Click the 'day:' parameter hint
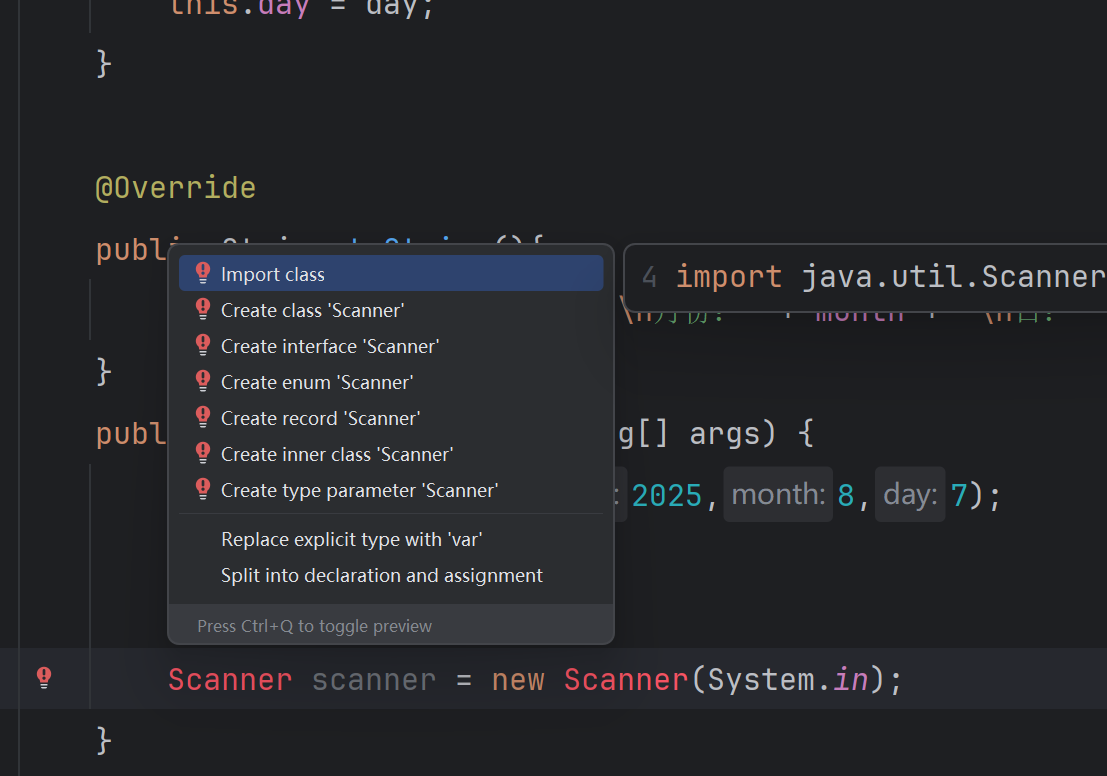Viewport: 1107px width, 776px height. (910, 494)
